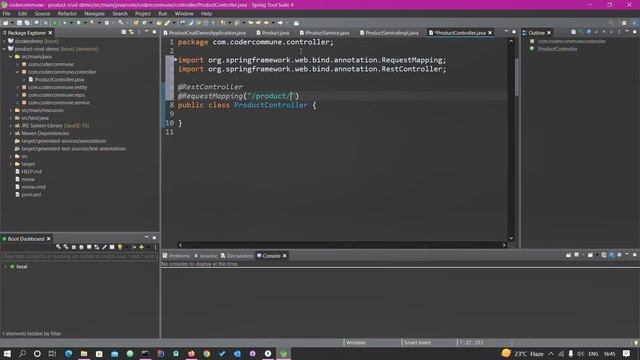Open the Window menu
This screenshot has height=360, width=640.
coord(184,13)
